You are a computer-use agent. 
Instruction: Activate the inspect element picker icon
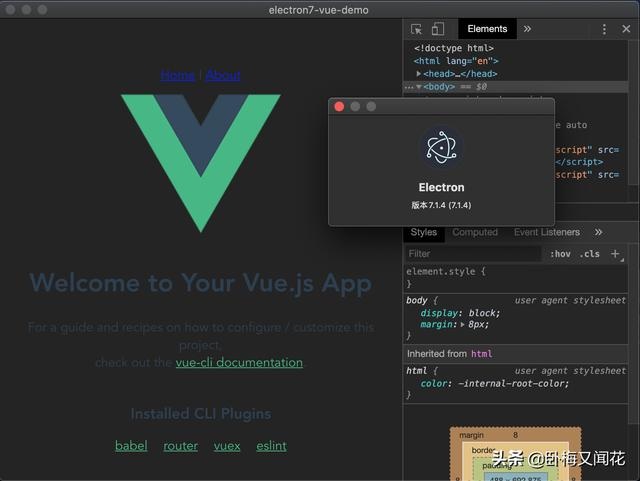[416, 29]
